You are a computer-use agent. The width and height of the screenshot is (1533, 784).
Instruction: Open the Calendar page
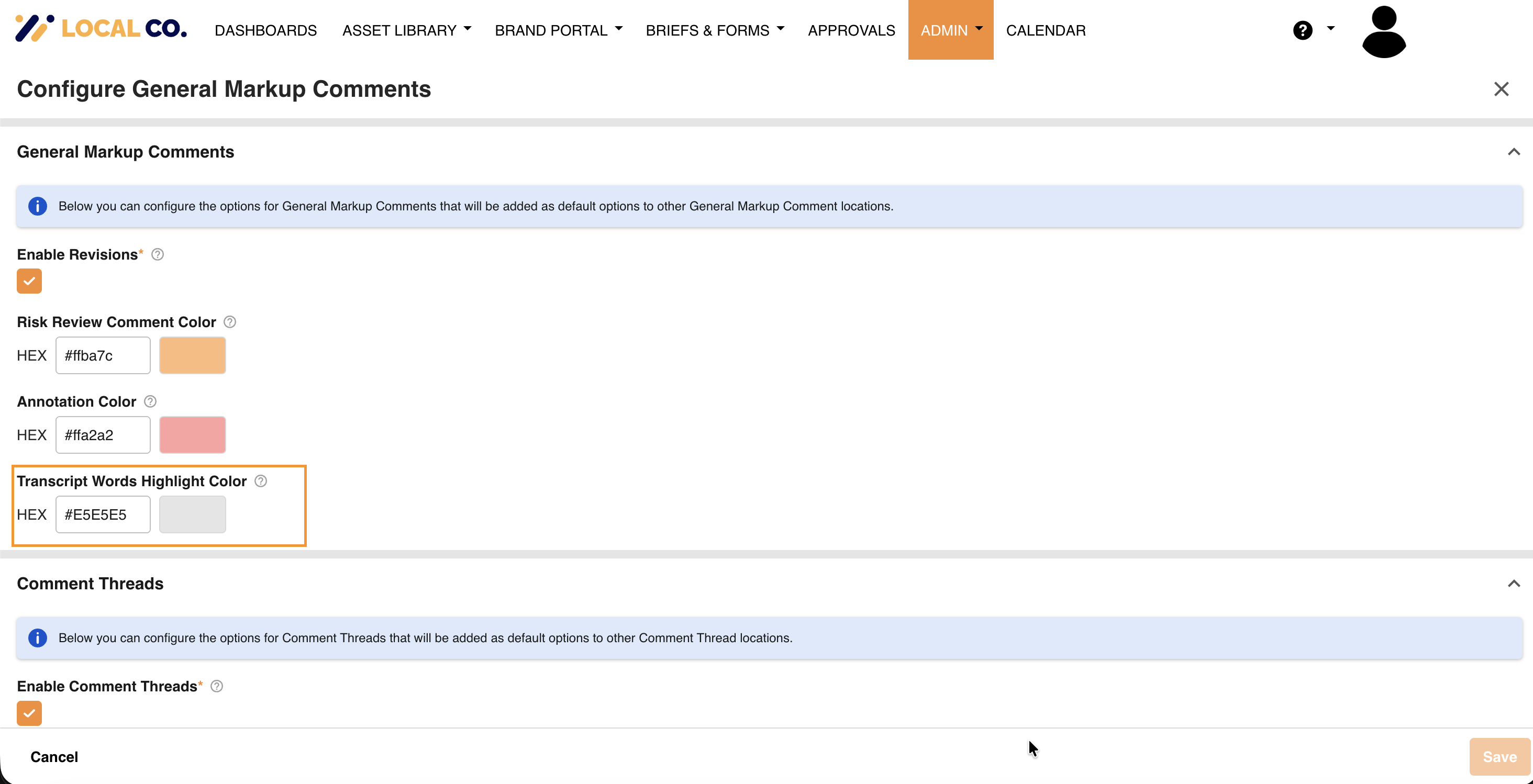click(1046, 30)
